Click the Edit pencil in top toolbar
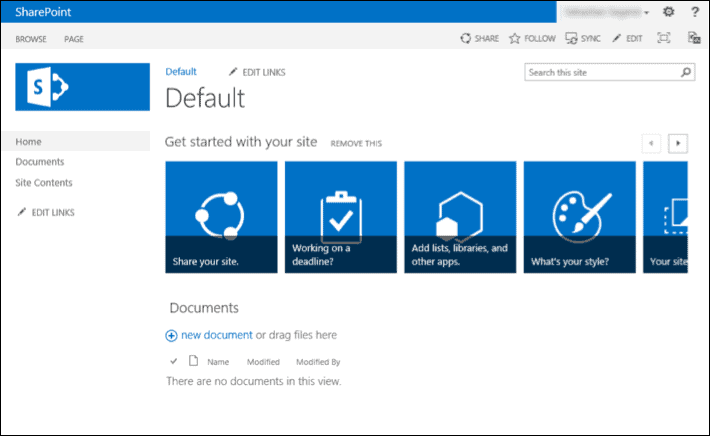 coord(616,38)
